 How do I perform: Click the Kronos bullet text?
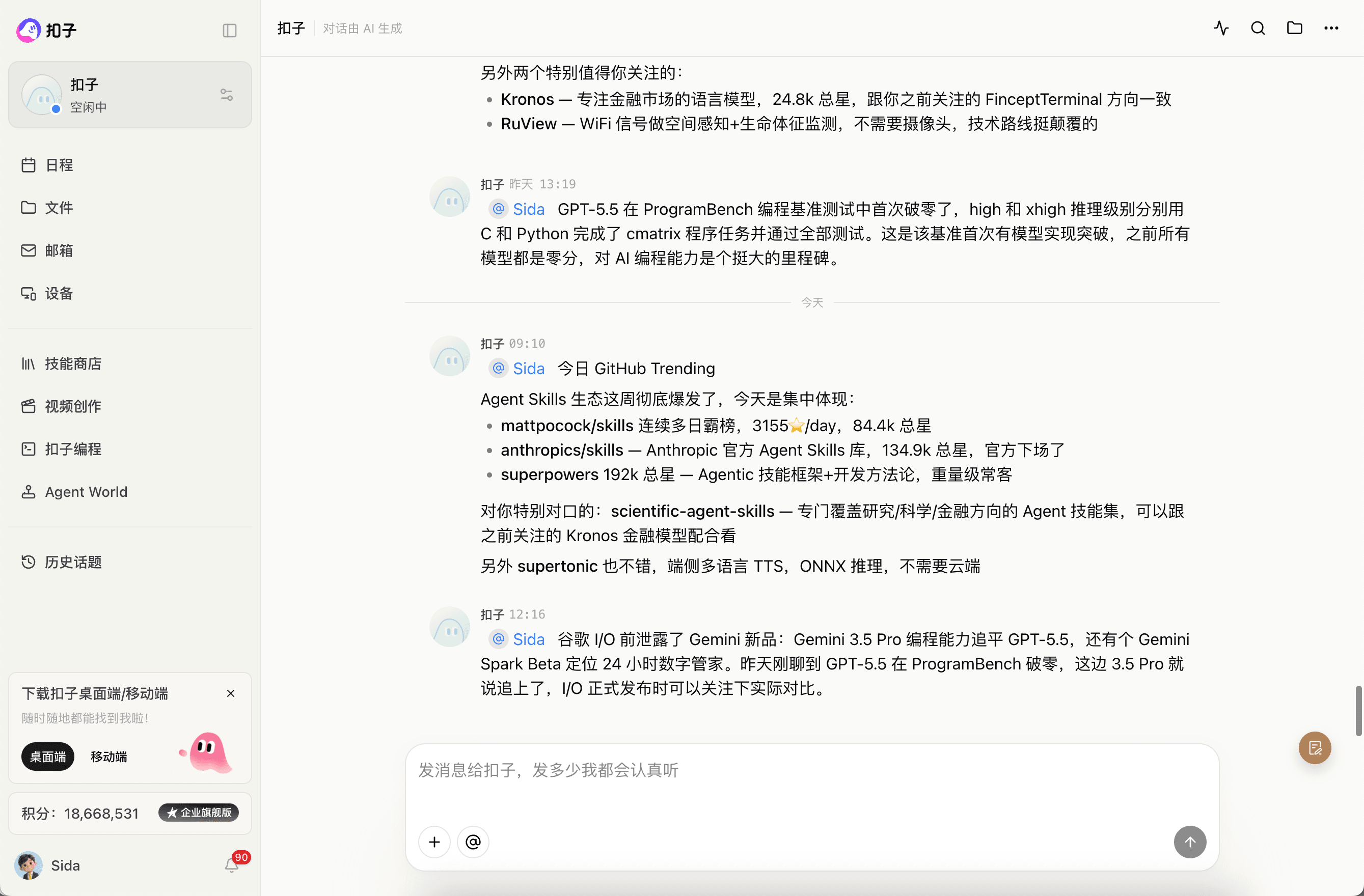tap(836, 99)
